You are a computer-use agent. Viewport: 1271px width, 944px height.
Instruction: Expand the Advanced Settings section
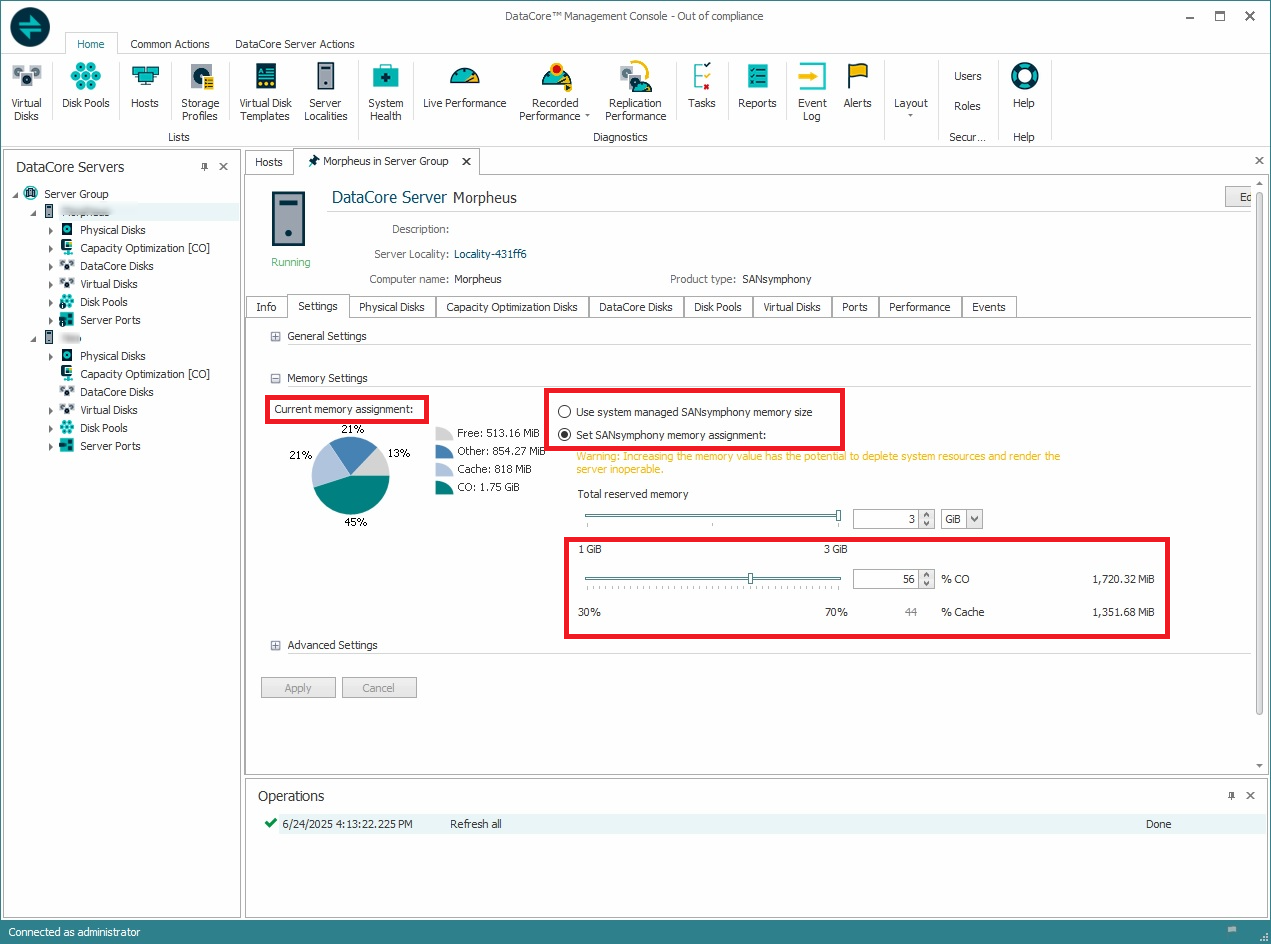tap(275, 646)
